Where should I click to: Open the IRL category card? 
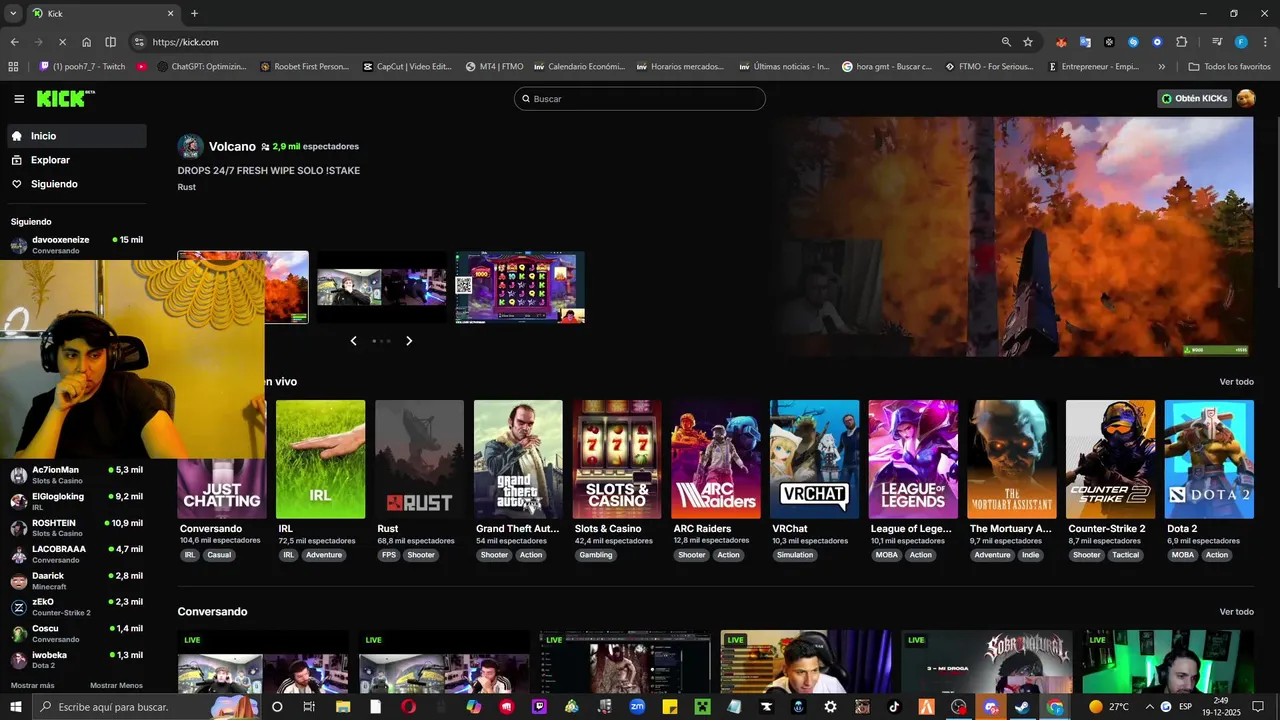coord(320,459)
